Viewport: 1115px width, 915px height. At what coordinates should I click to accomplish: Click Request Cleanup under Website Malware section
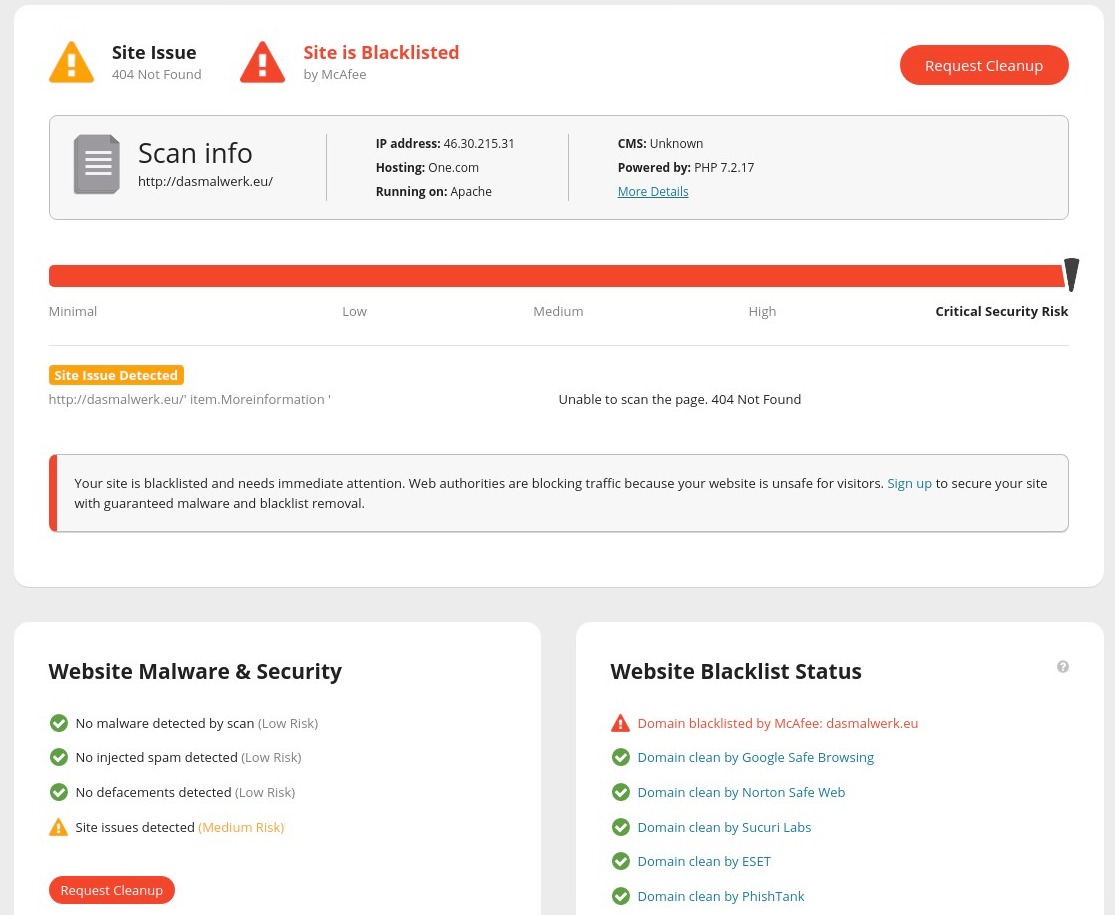tap(112, 890)
